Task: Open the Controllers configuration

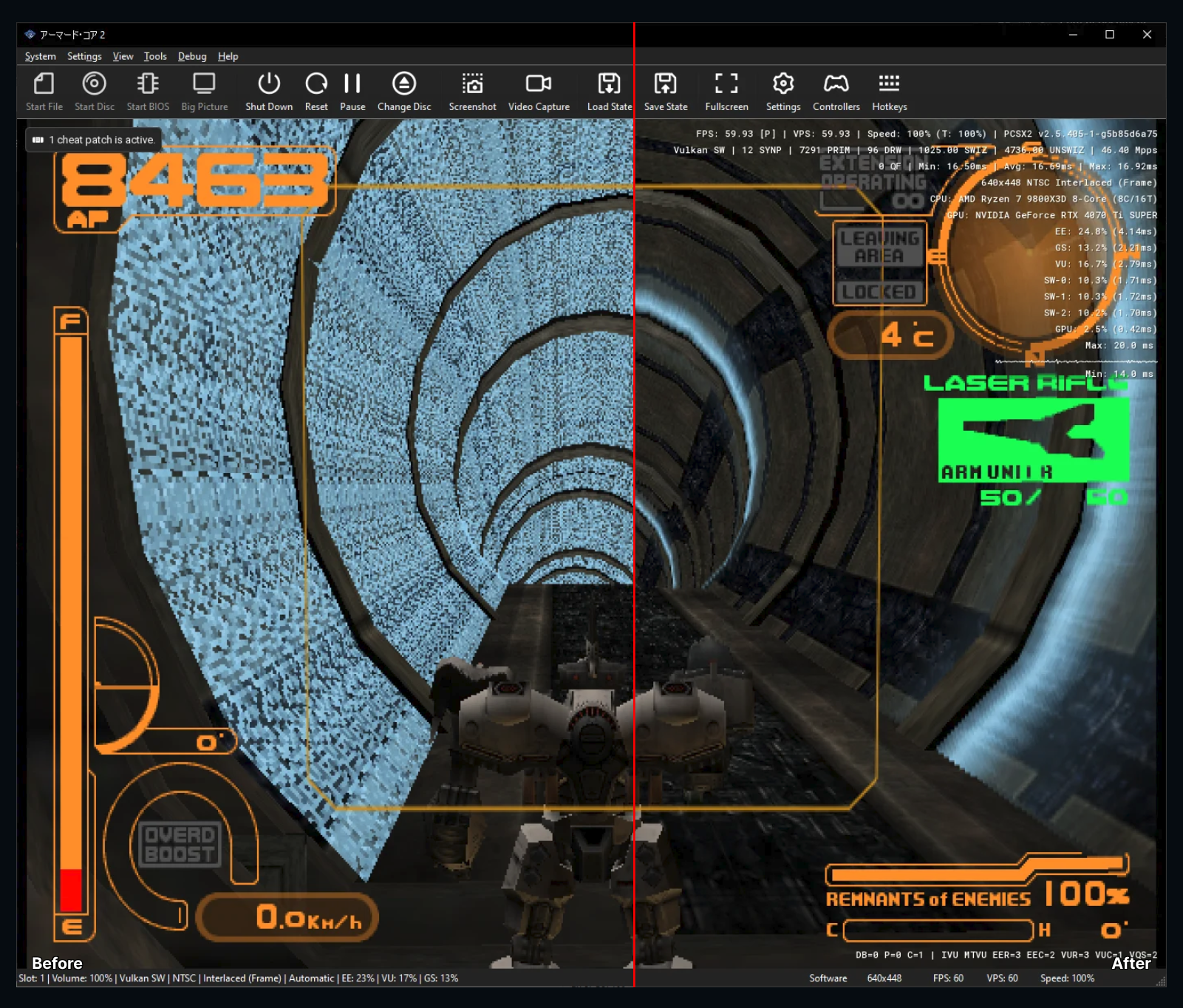Action: coord(836,91)
